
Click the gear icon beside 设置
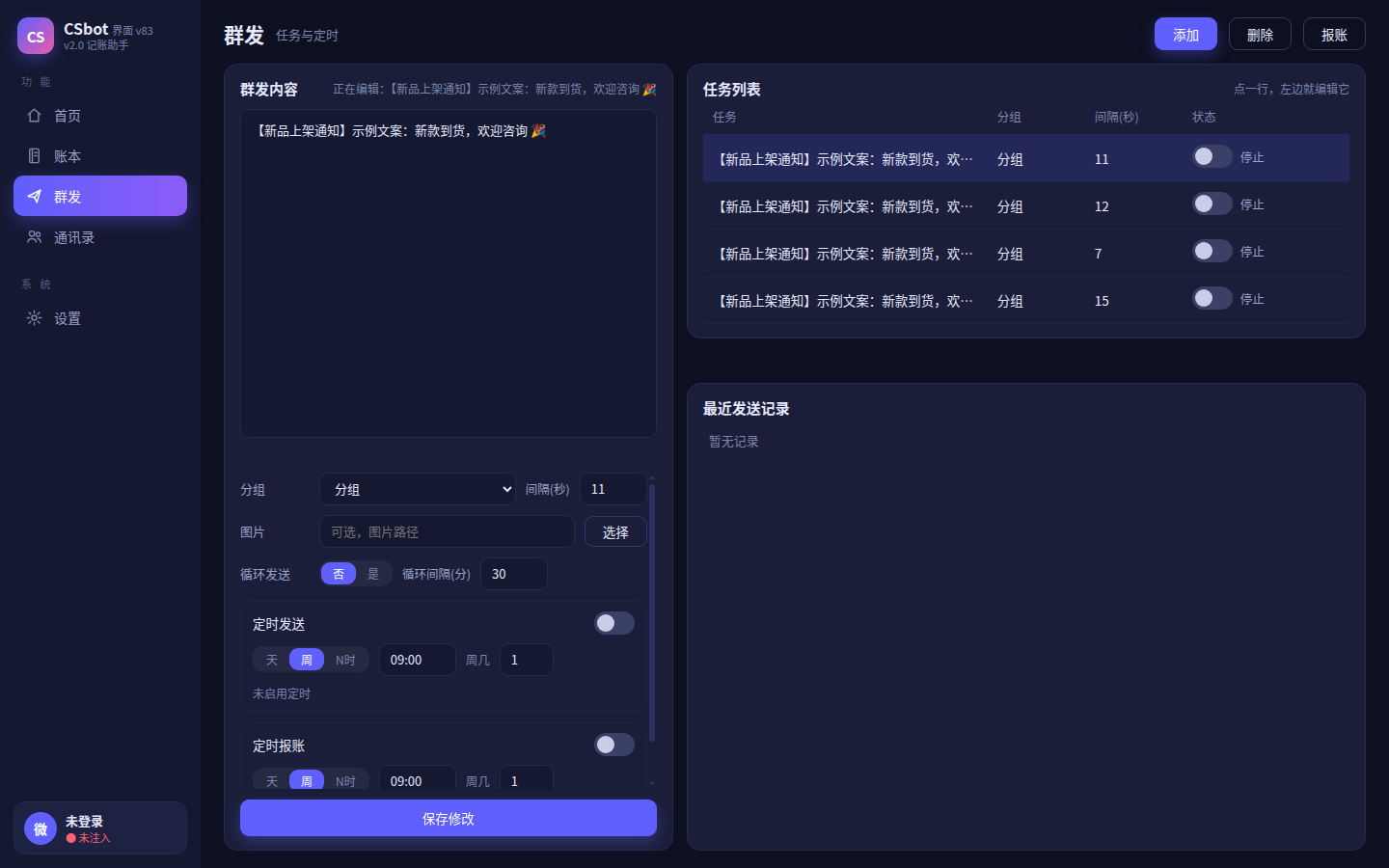[x=35, y=318]
